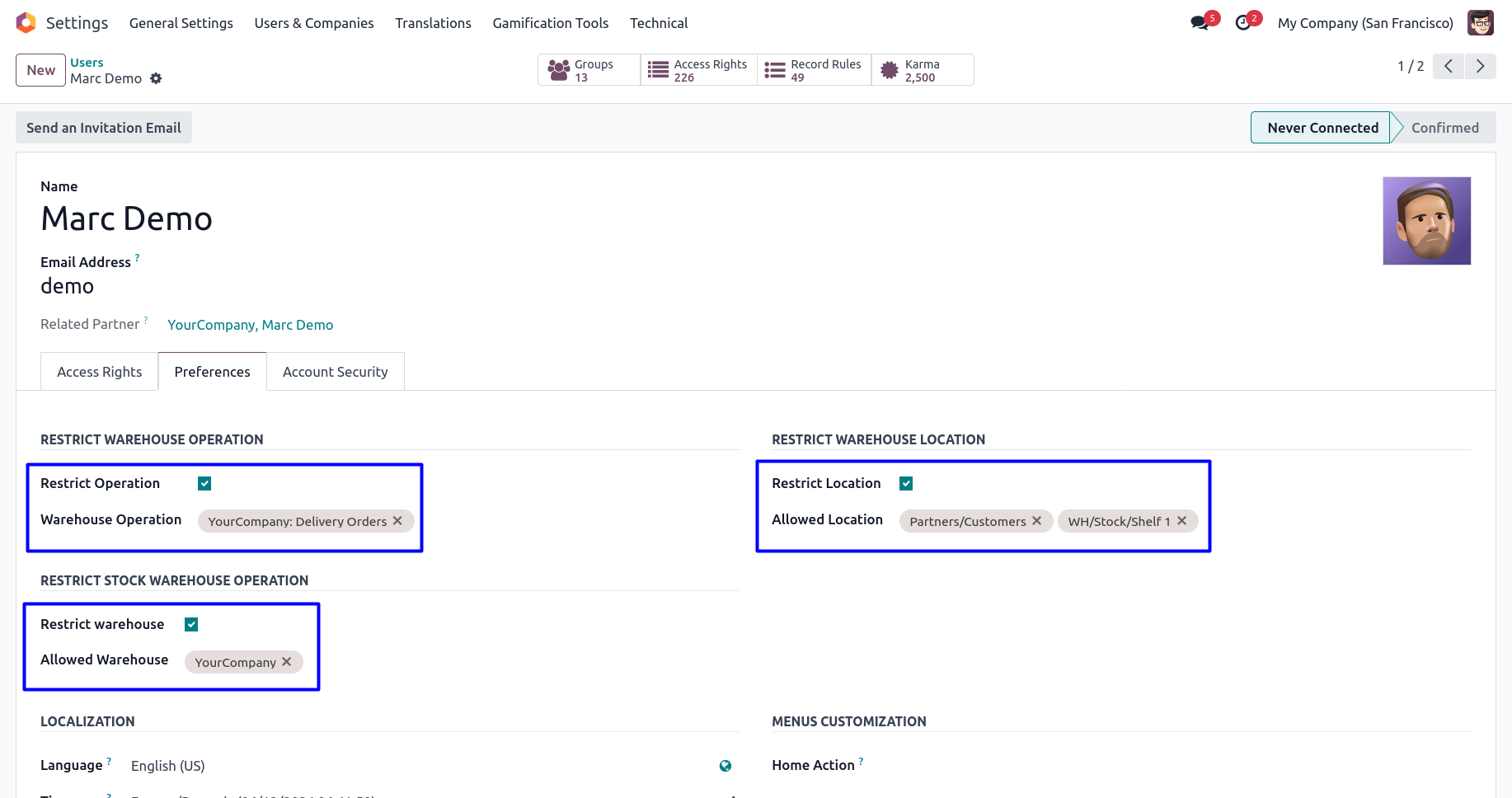Image resolution: width=1512 pixels, height=798 pixels.
Task: Open the activities clock icon
Action: 1243,23
